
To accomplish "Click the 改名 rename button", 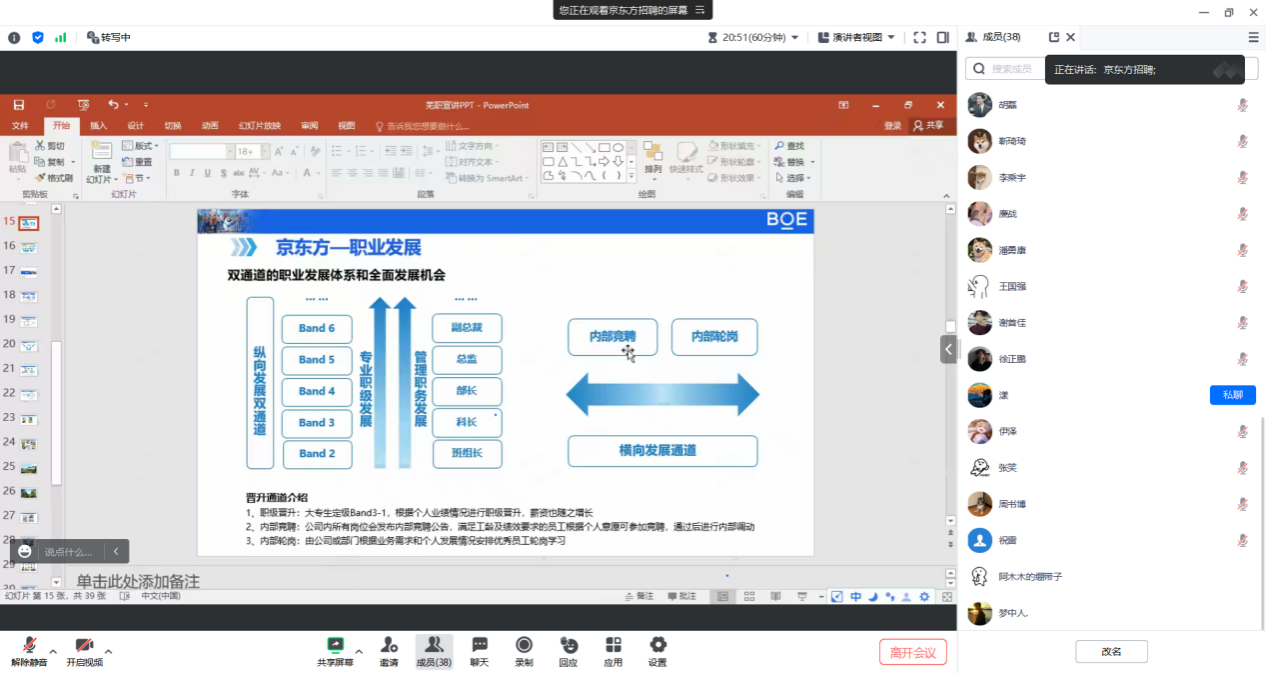I will click(1111, 651).
